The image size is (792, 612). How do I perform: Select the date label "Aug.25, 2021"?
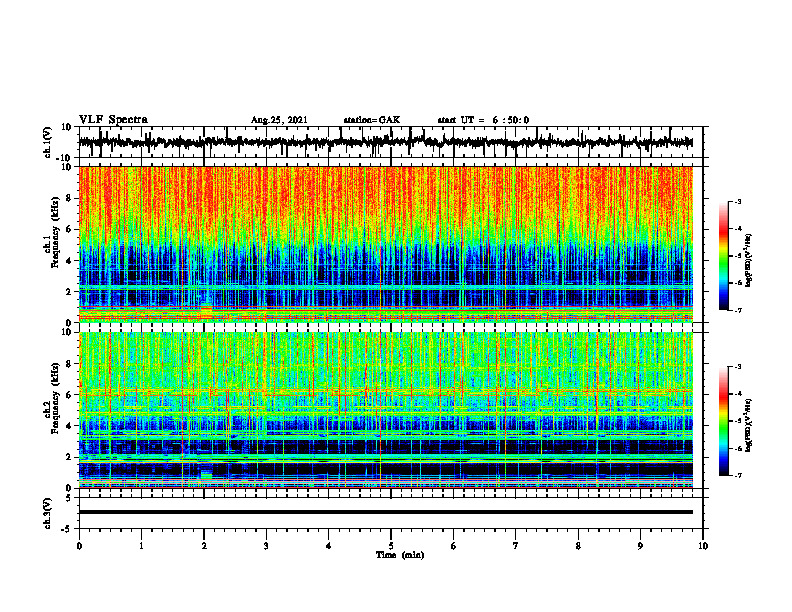[x=279, y=120]
